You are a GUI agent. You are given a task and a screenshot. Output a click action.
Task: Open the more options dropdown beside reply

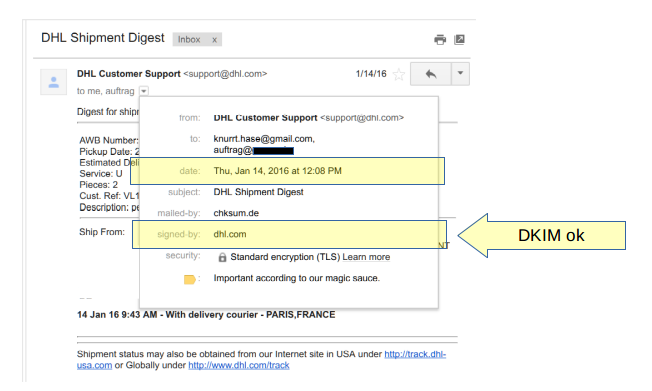click(x=460, y=74)
